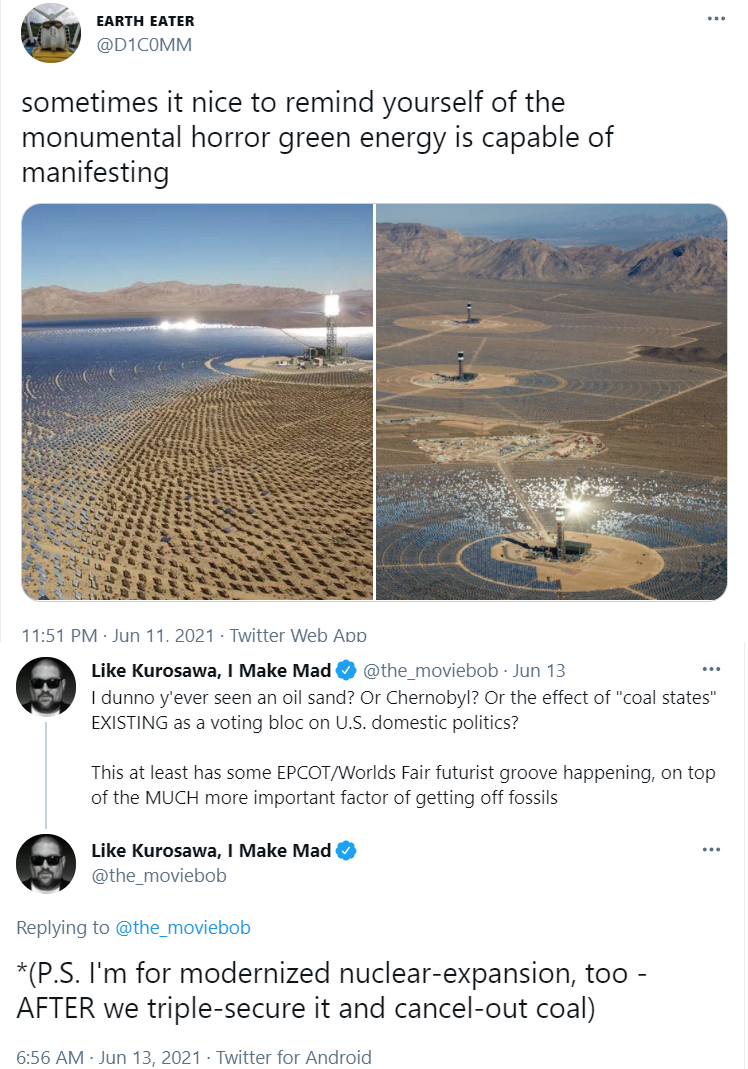Click @the_moviebob handle below the lower display name
The image size is (748, 1069).
coord(159,875)
